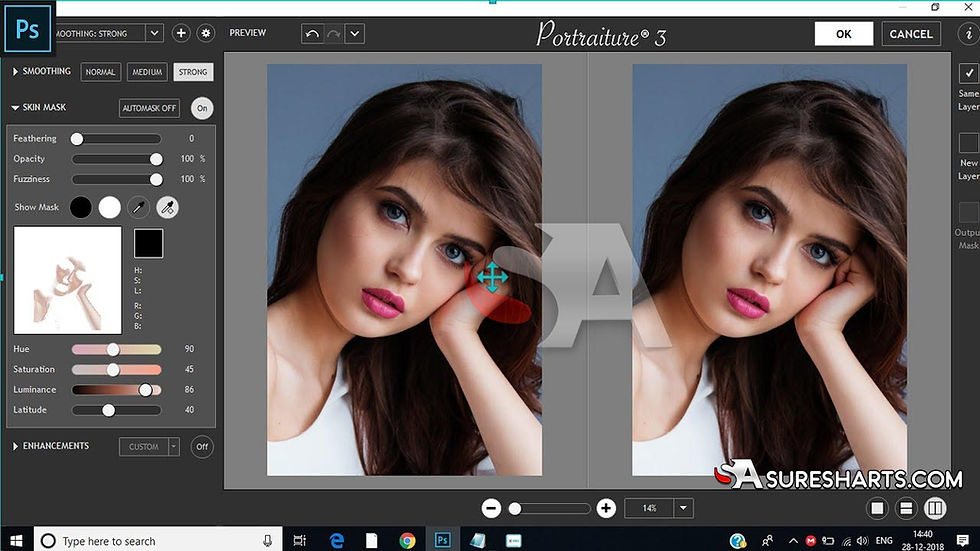Screen dimensions: 980x551
Task: Expand the ENHANCEMENTS section
Action: click(x=15, y=446)
